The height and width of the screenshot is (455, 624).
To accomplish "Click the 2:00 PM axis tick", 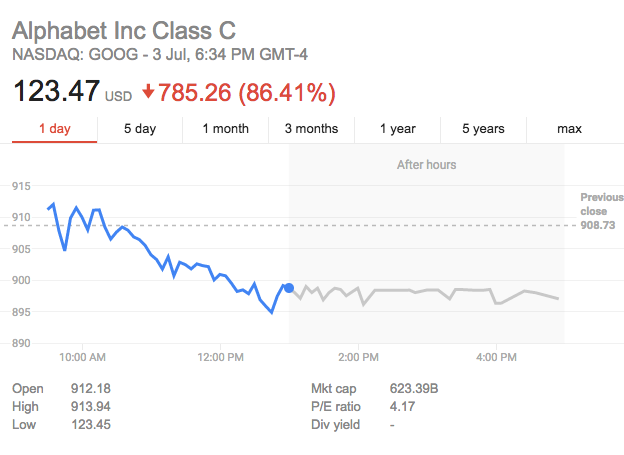I will click(x=359, y=357).
